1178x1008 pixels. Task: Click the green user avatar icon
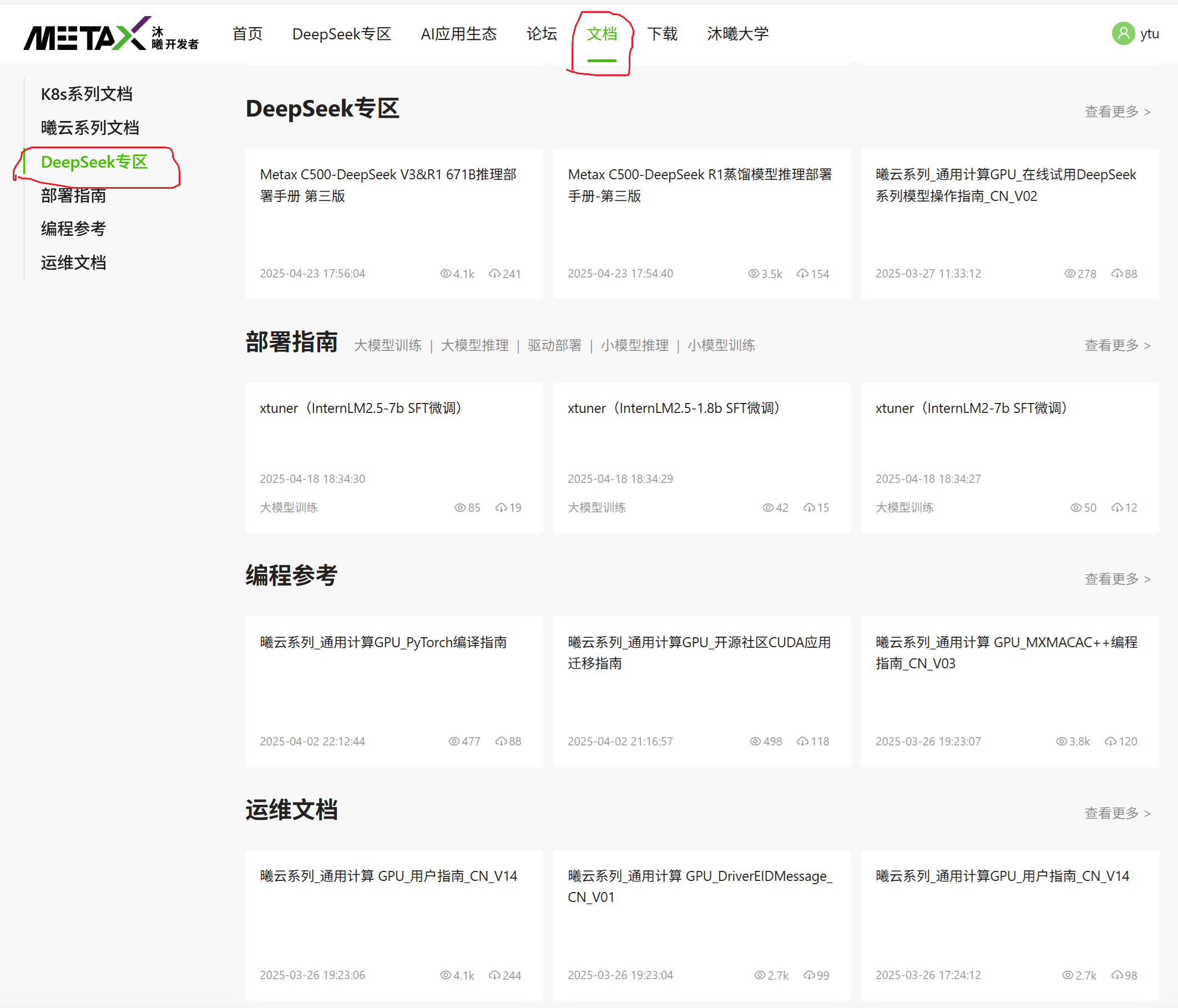(x=1123, y=33)
